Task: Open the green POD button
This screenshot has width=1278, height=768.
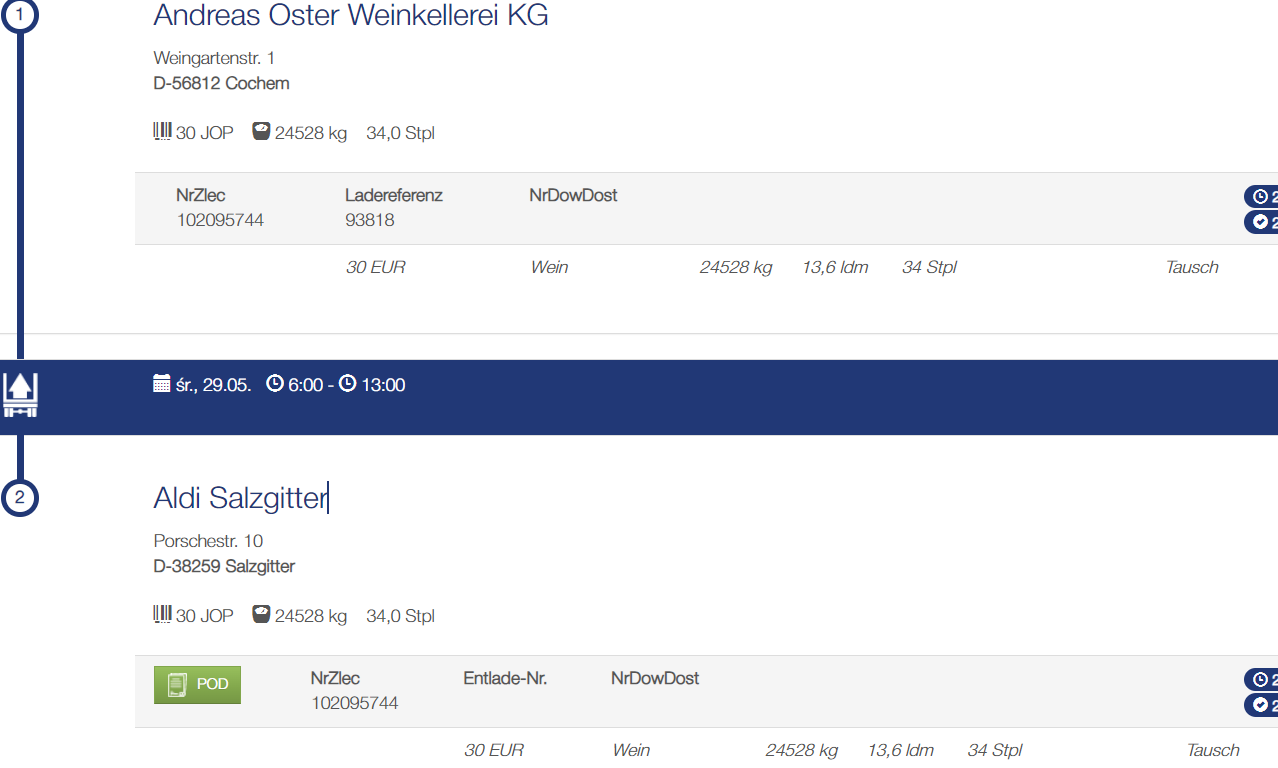Action: pos(197,685)
